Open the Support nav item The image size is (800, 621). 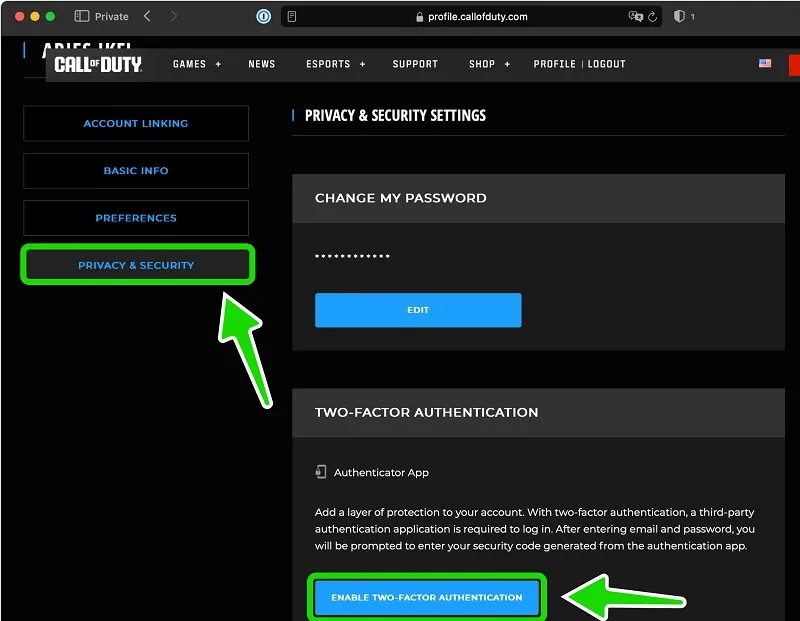(415, 64)
